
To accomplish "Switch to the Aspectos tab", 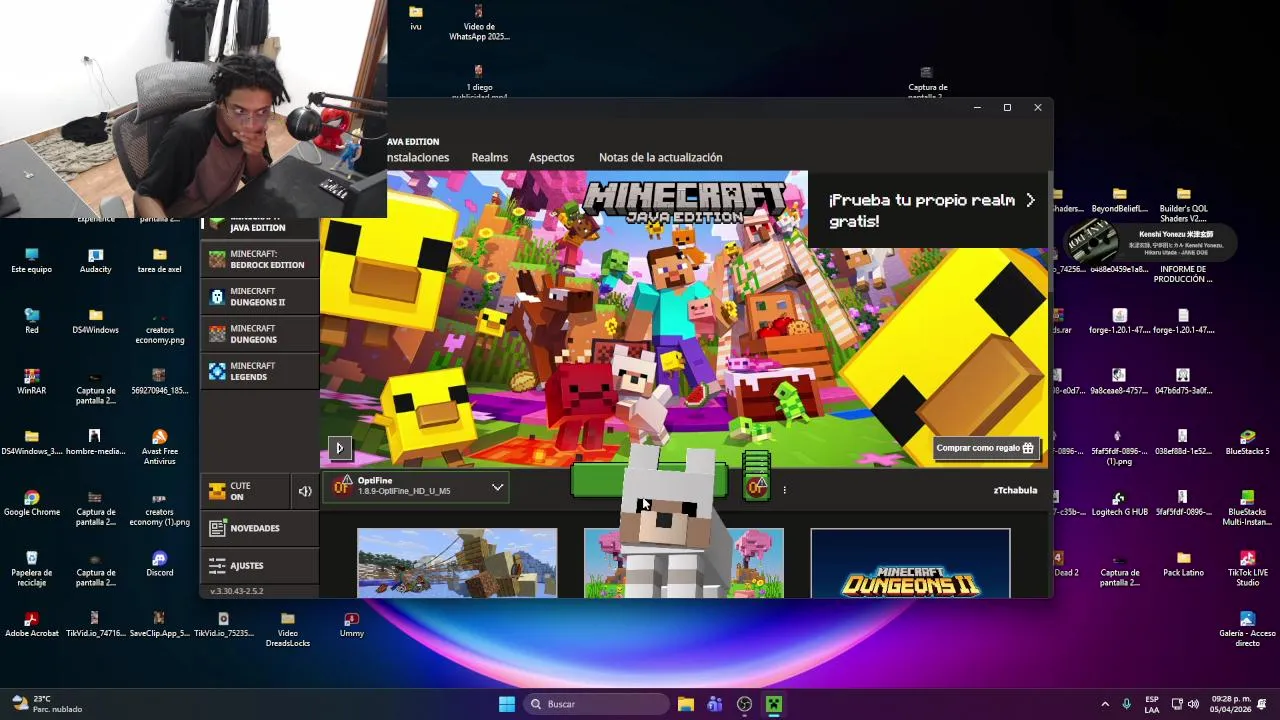I will [552, 157].
